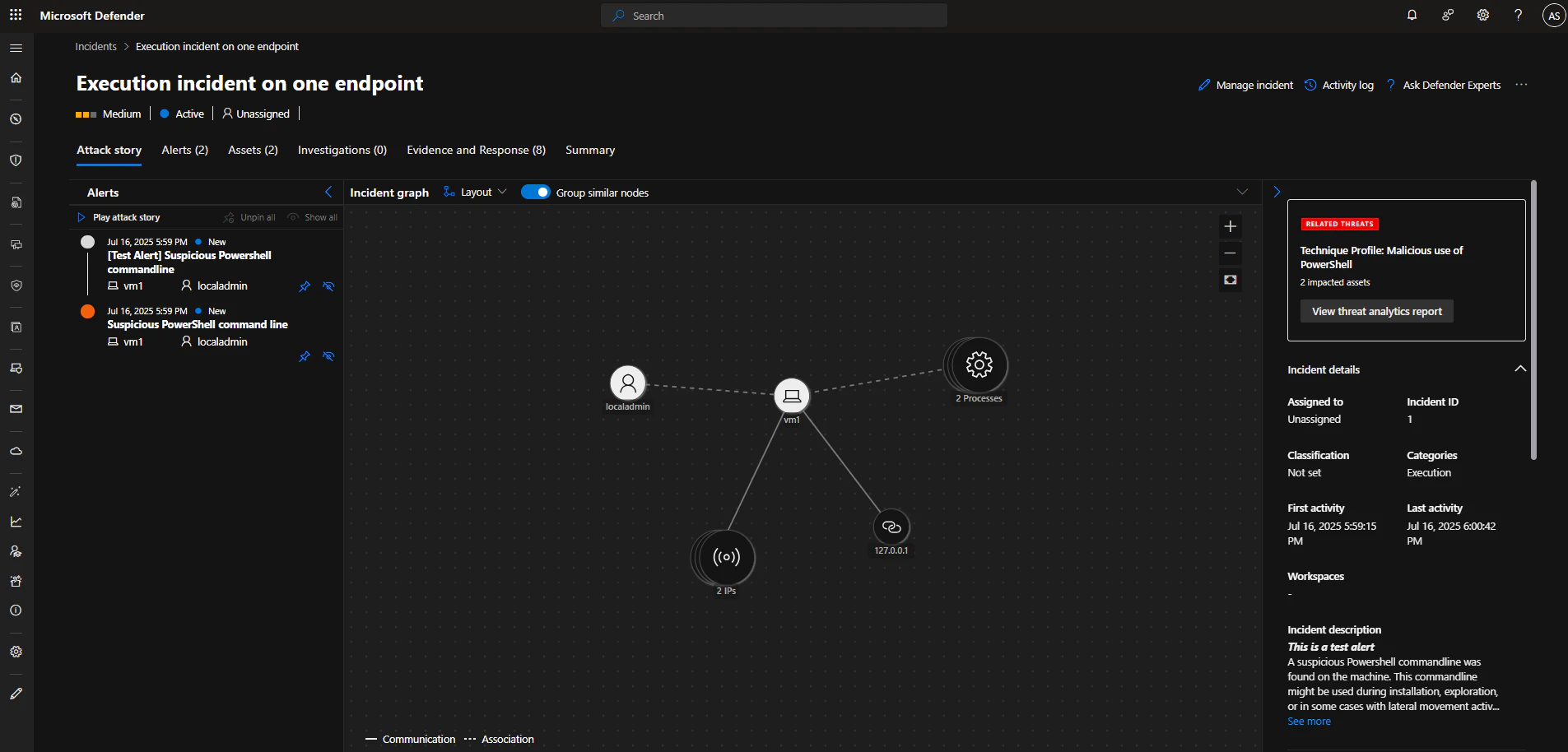The width and height of the screenshot is (1568, 752).
Task: Open the cloud apps sidebar icon
Action: click(16, 451)
